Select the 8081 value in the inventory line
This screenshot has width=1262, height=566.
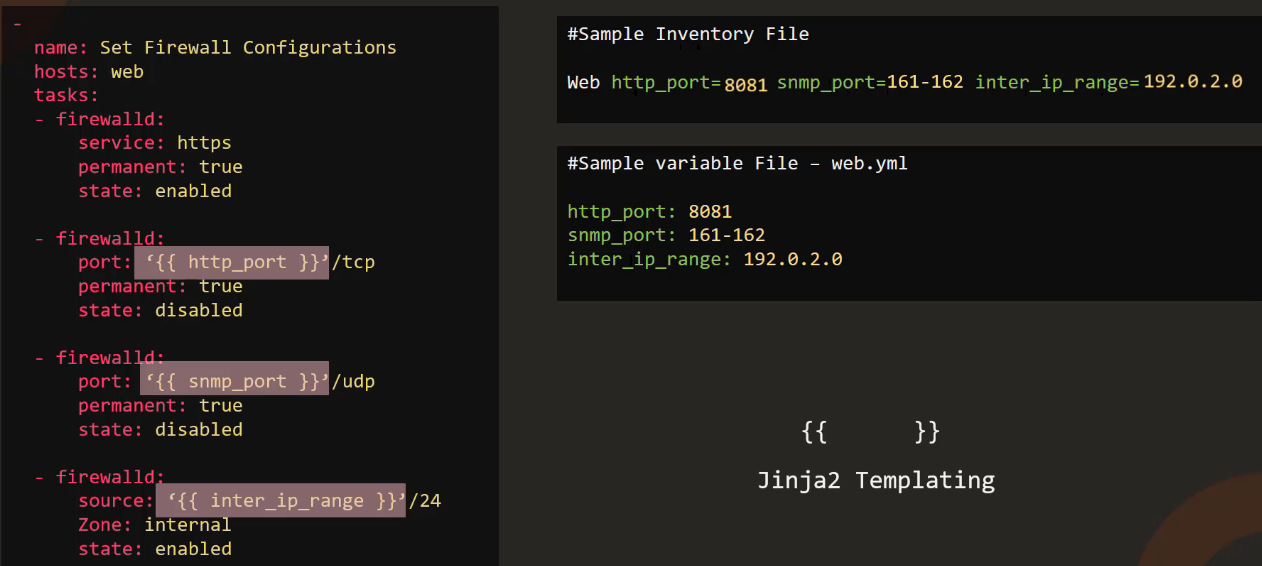tap(746, 84)
